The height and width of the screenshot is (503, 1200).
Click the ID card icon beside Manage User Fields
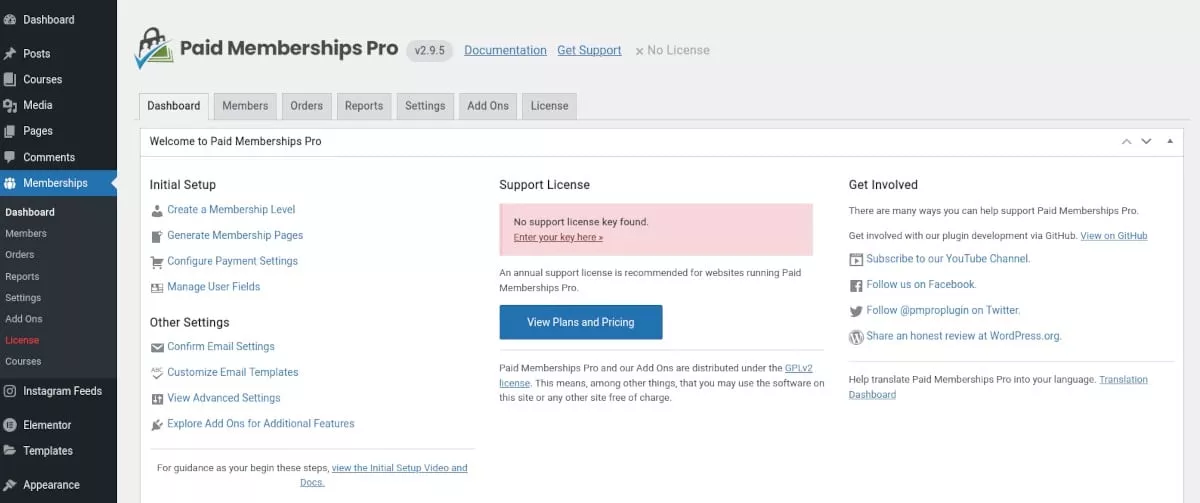[157, 288]
